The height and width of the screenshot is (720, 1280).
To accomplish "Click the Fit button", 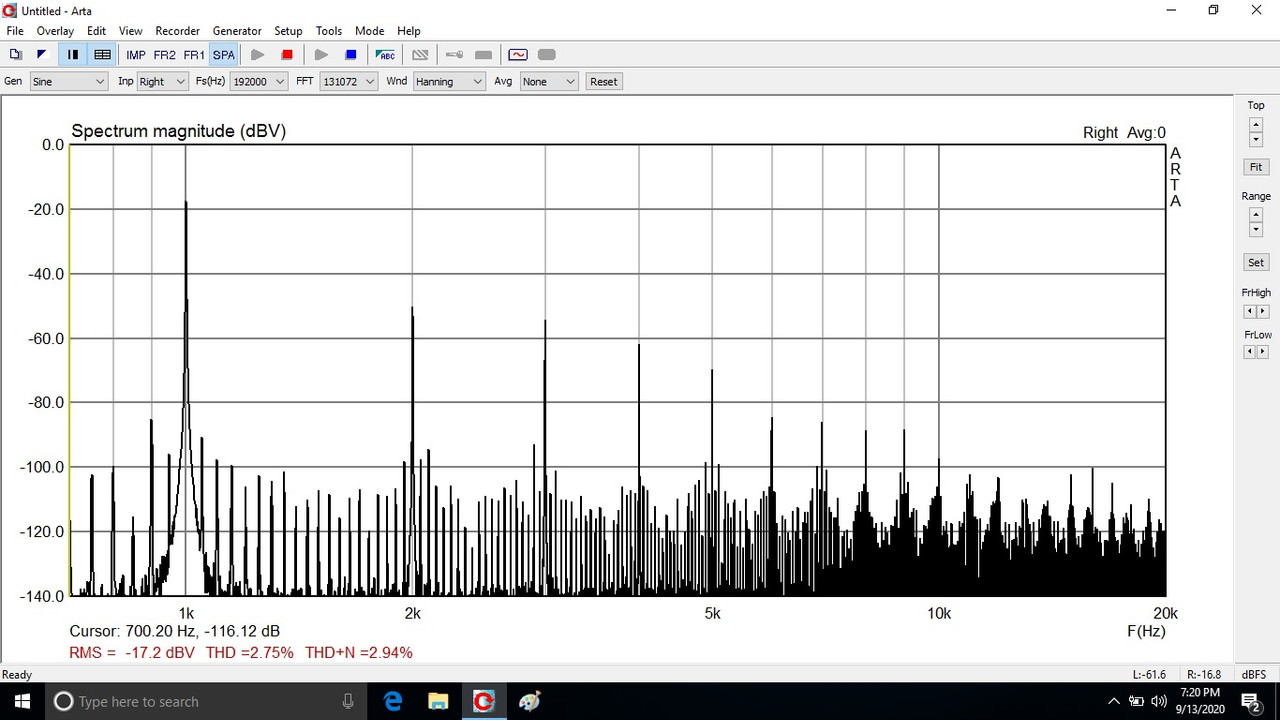I will tap(1256, 167).
